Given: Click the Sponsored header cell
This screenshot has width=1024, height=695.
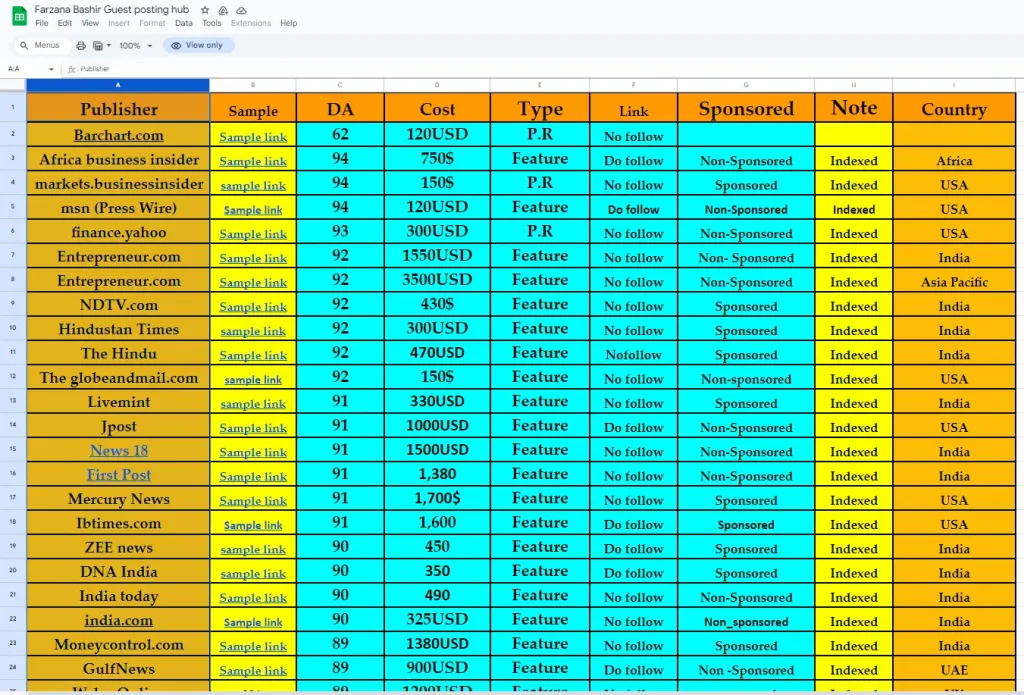Looking at the screenshot, I should [746, 108].
